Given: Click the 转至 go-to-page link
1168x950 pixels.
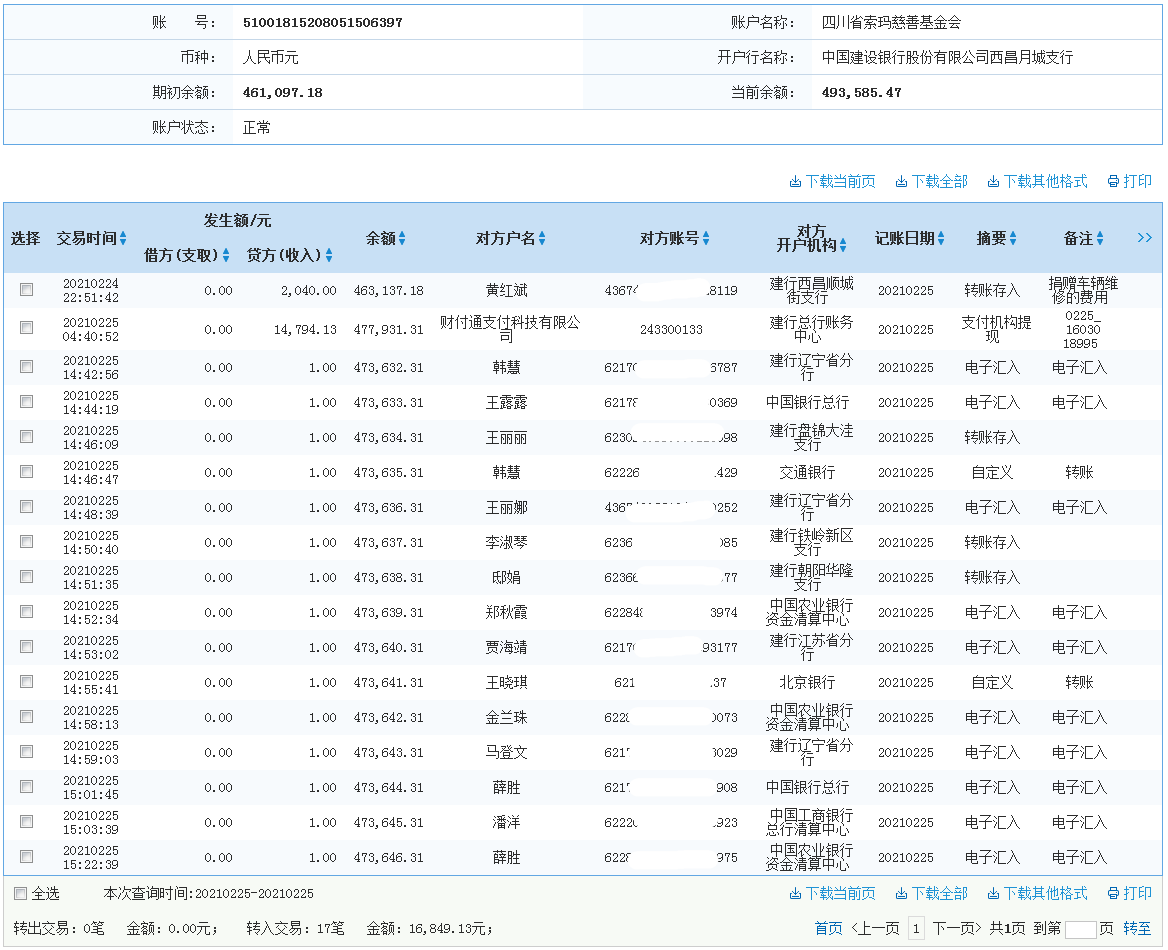Looking at the screenshot, I should [1138, 928].
